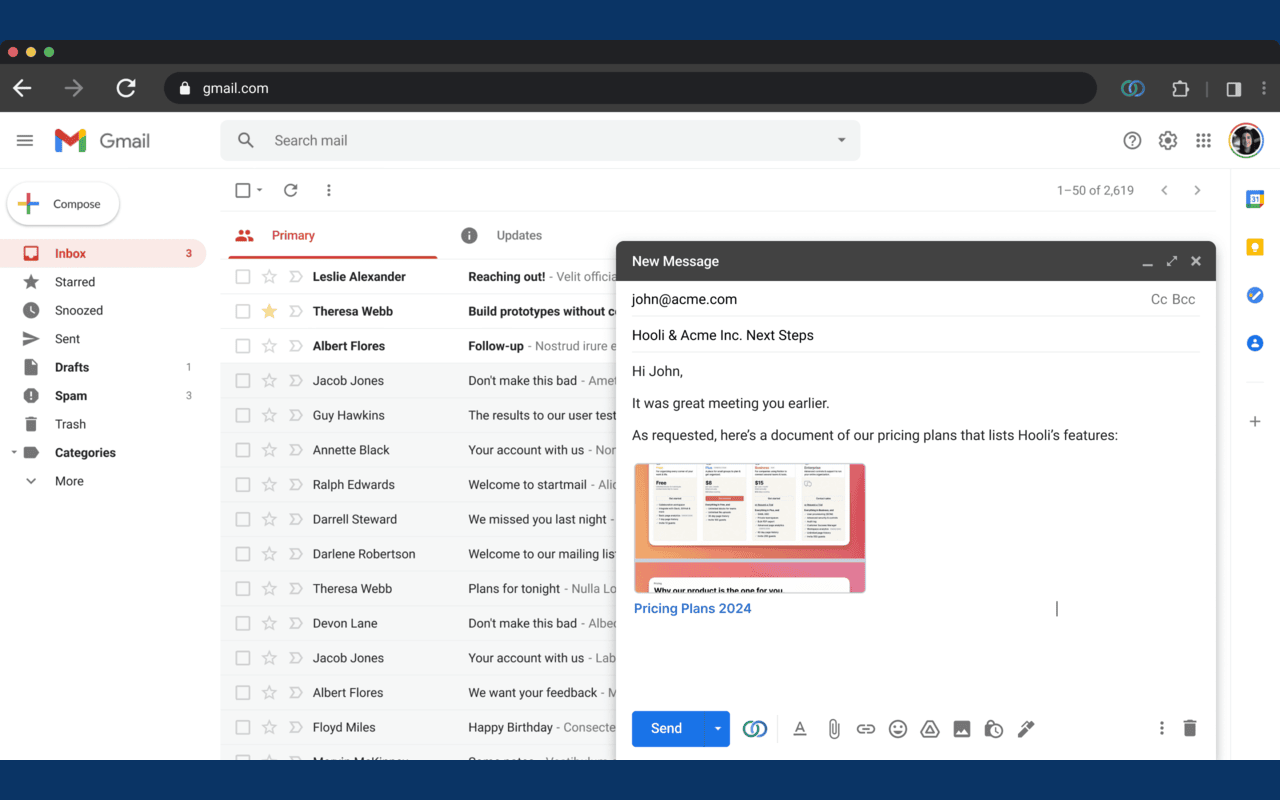The image size is (1280, 800).
Task: Switch to the Updates tab
Action: click(518, 236)
